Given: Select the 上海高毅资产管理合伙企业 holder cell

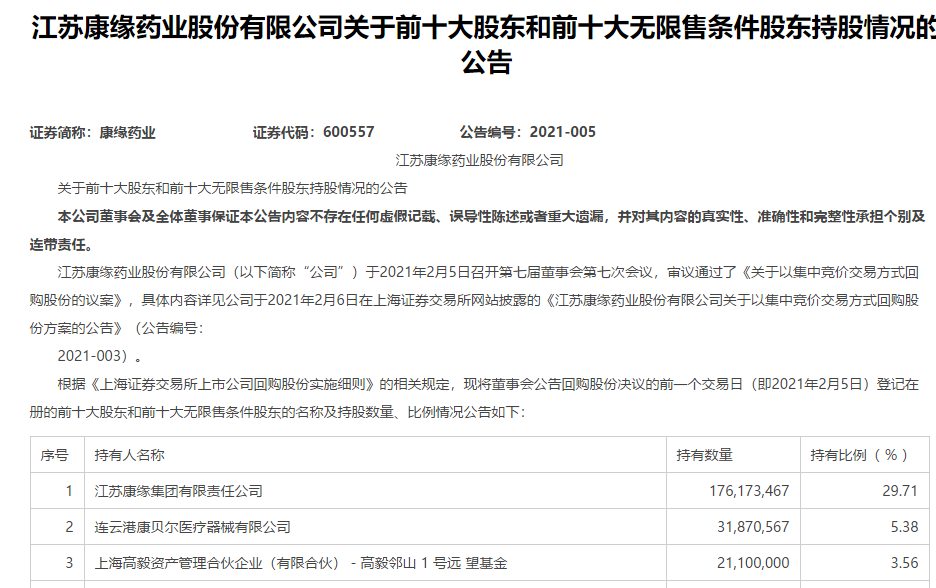Looking at the screenshot, I should click(x=375, y=562).
